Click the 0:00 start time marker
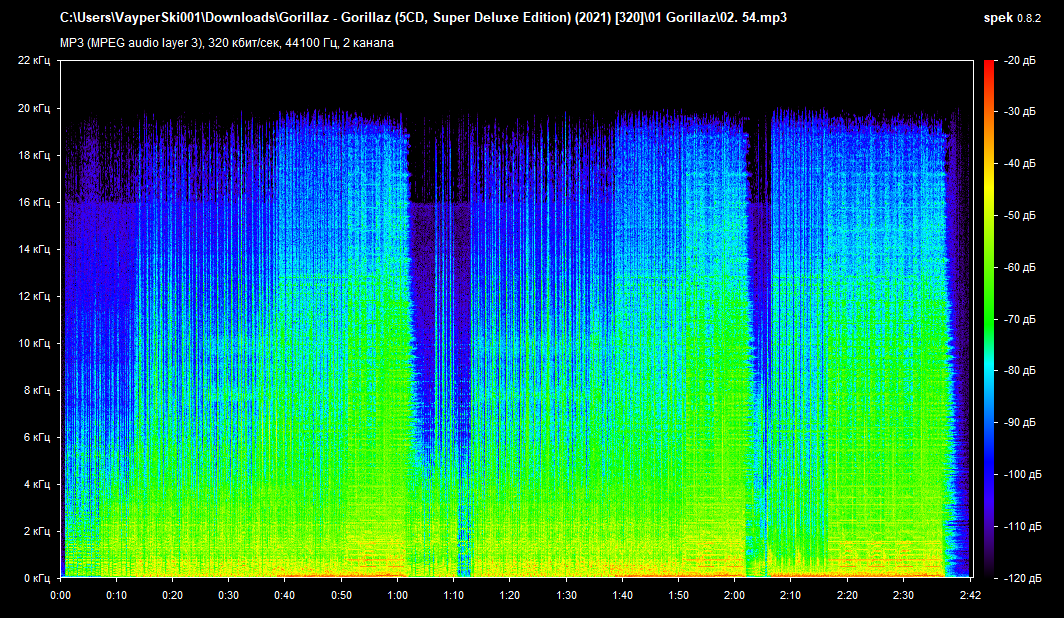The width and height of the screenshot is (1064, 618). pyautogui.click(x=60, y=594)
